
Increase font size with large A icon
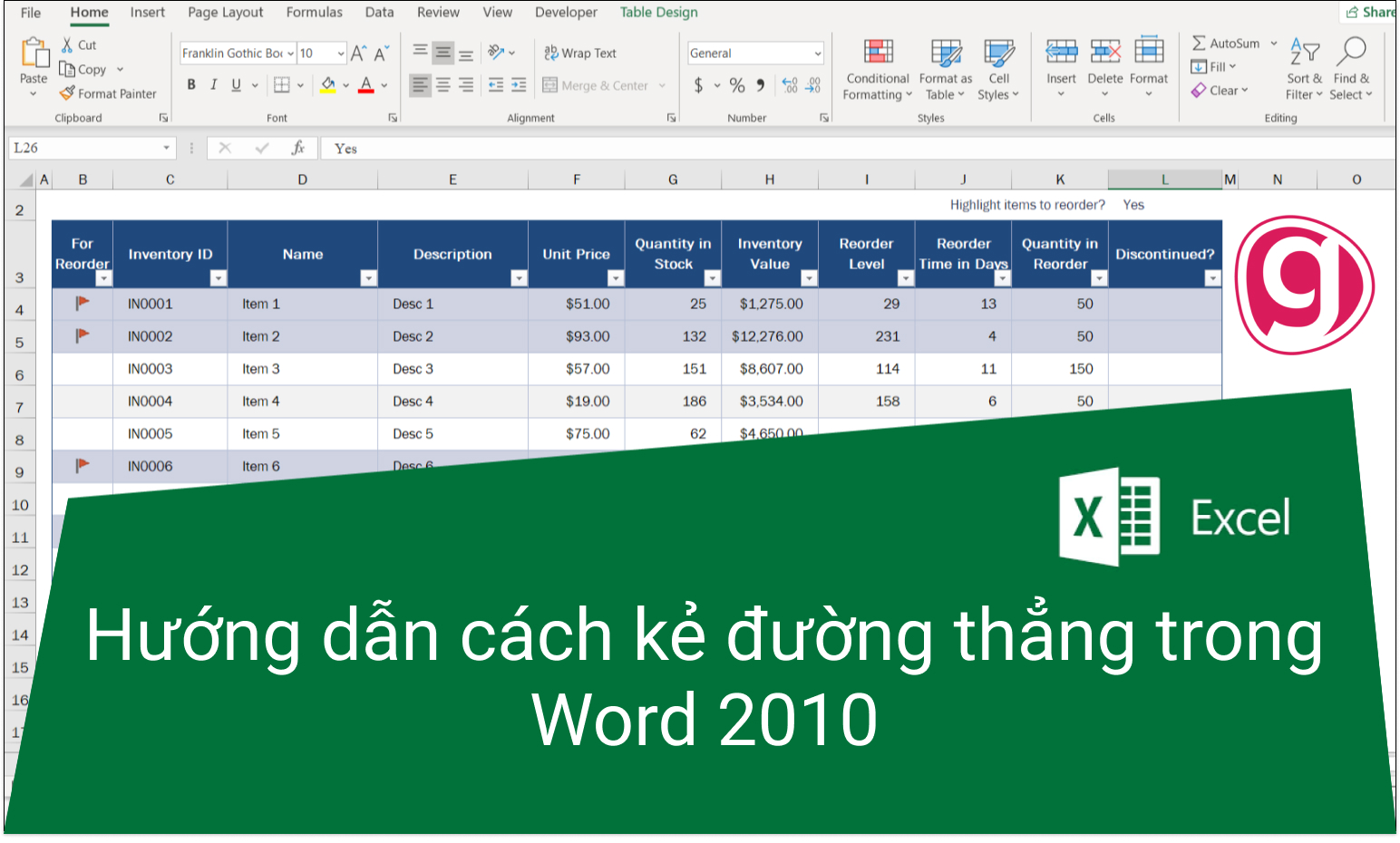coord(359,53)
